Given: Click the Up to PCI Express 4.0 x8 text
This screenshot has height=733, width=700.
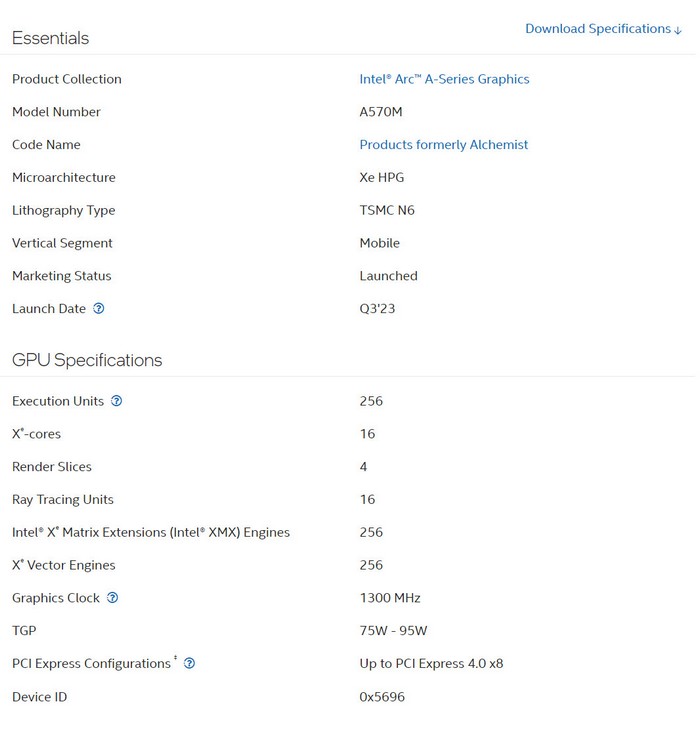Looking at the screenshot, I should pyautogui.click(x=431, y=664).
